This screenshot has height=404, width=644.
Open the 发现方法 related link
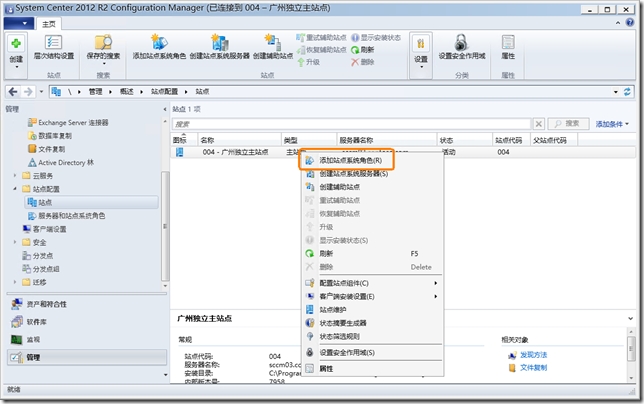pyautogui.click(x=533, y=355)
